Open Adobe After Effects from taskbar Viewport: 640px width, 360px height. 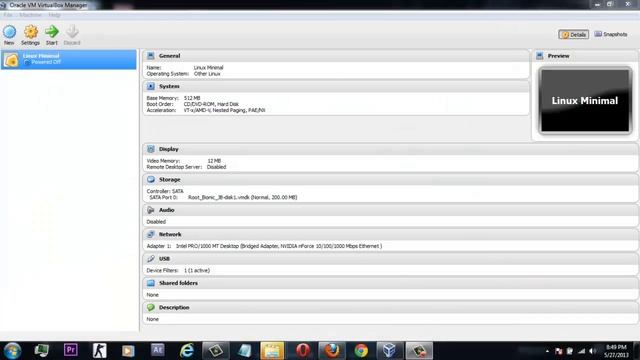(158, 350)
